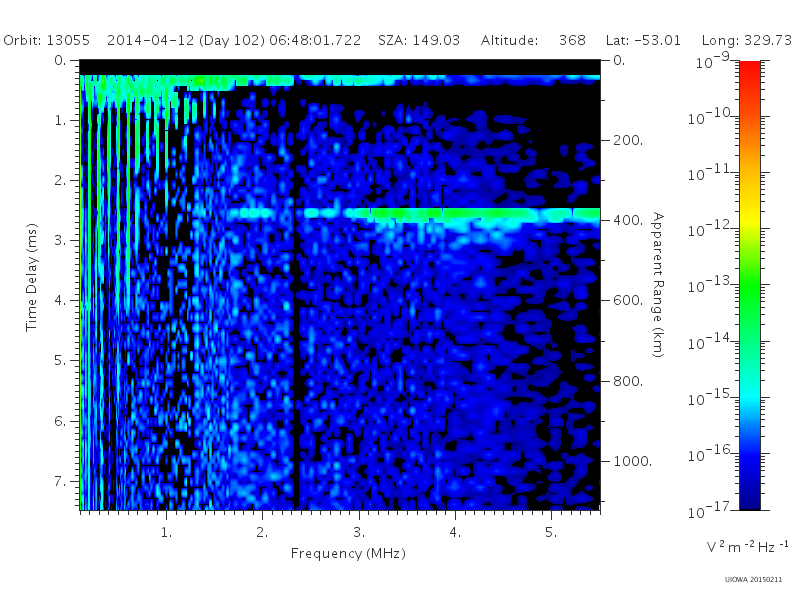Image resolution: width=800 pixels, height=600 pixels.
Task: Click the 1. frequency tick label
Action: point(166,532)
